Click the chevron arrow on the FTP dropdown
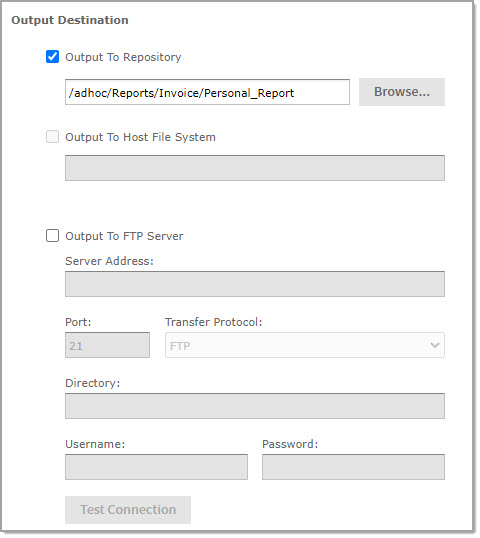480x538 pixels. [435, 345]
